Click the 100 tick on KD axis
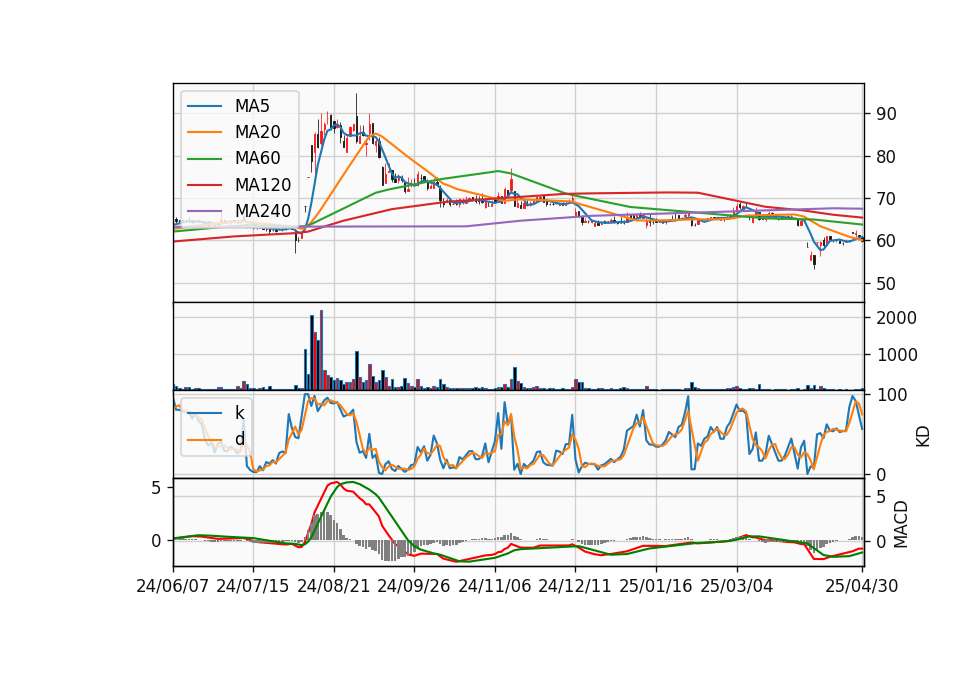Image resolution: width=960 pixels, height=690 pixels. point(892,395)
